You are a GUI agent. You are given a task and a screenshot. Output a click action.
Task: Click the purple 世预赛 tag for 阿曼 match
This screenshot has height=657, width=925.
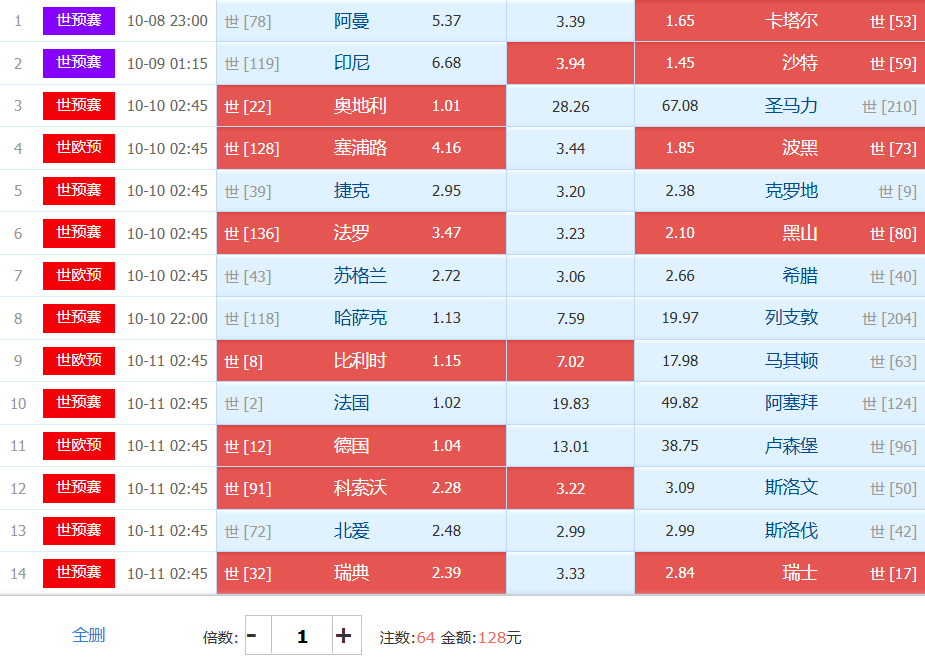pyautogui.click(x=79, y=21)
